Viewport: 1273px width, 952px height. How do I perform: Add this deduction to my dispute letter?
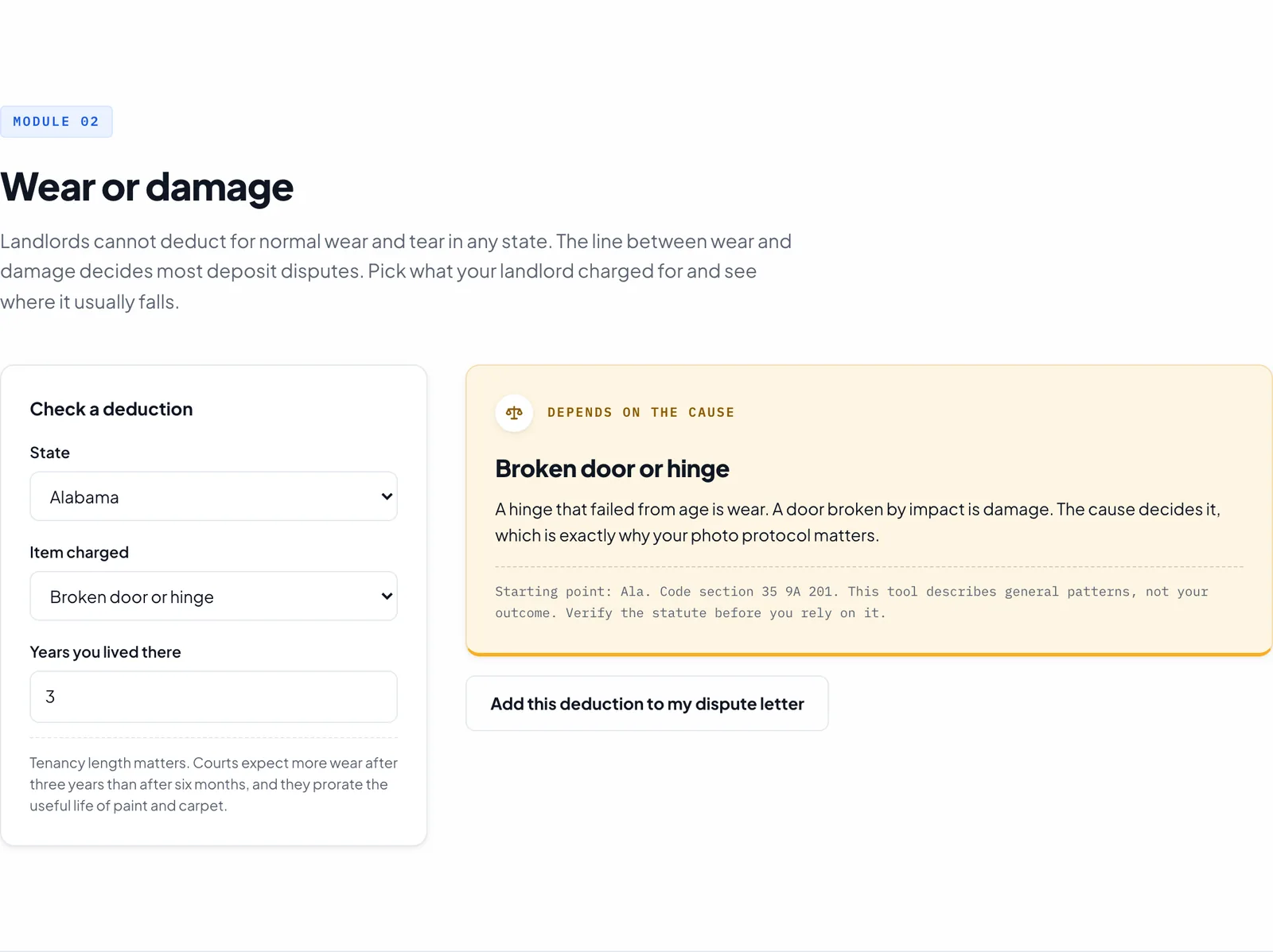[647, 703]
